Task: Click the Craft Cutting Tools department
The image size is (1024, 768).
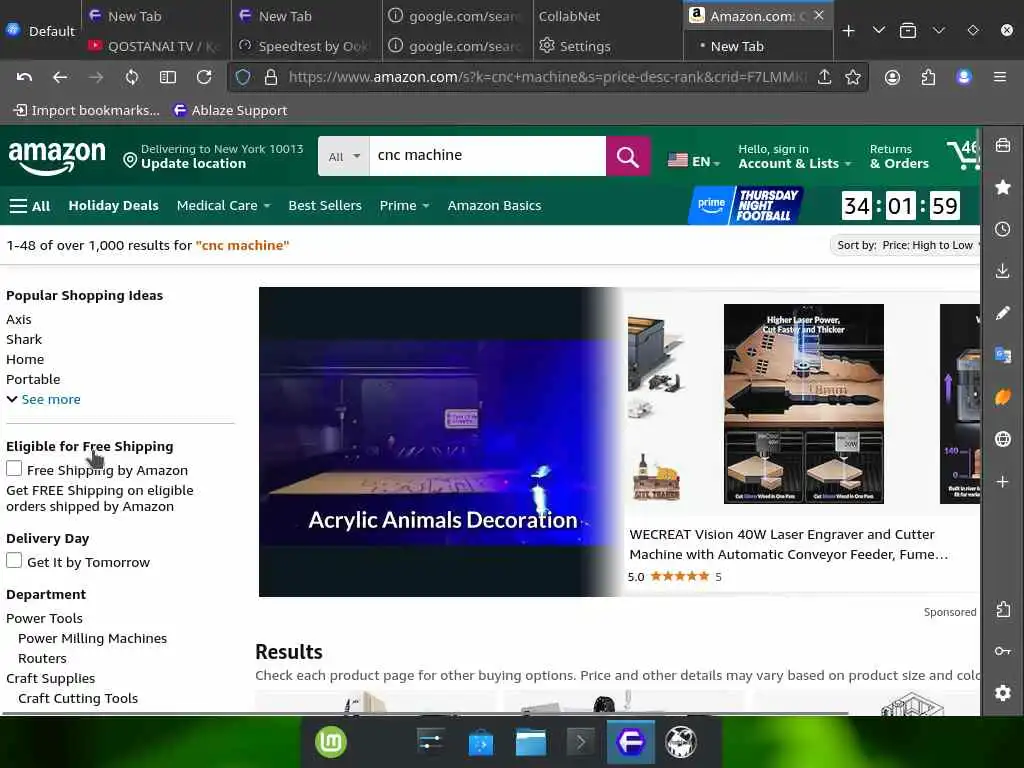Action: (78, 698)
